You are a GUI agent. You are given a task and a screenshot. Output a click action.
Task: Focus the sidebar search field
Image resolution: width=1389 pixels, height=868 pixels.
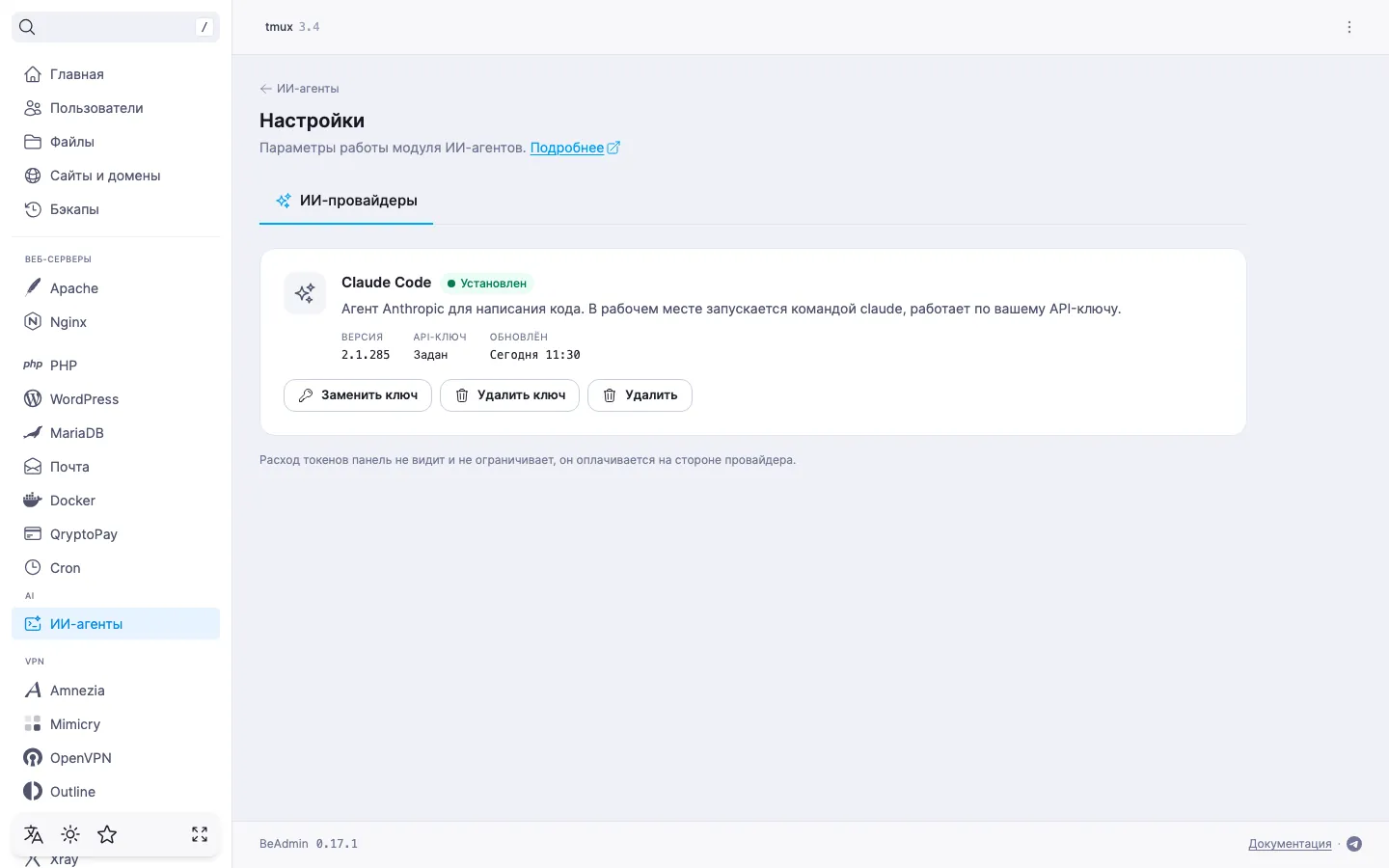click(116, 27)
